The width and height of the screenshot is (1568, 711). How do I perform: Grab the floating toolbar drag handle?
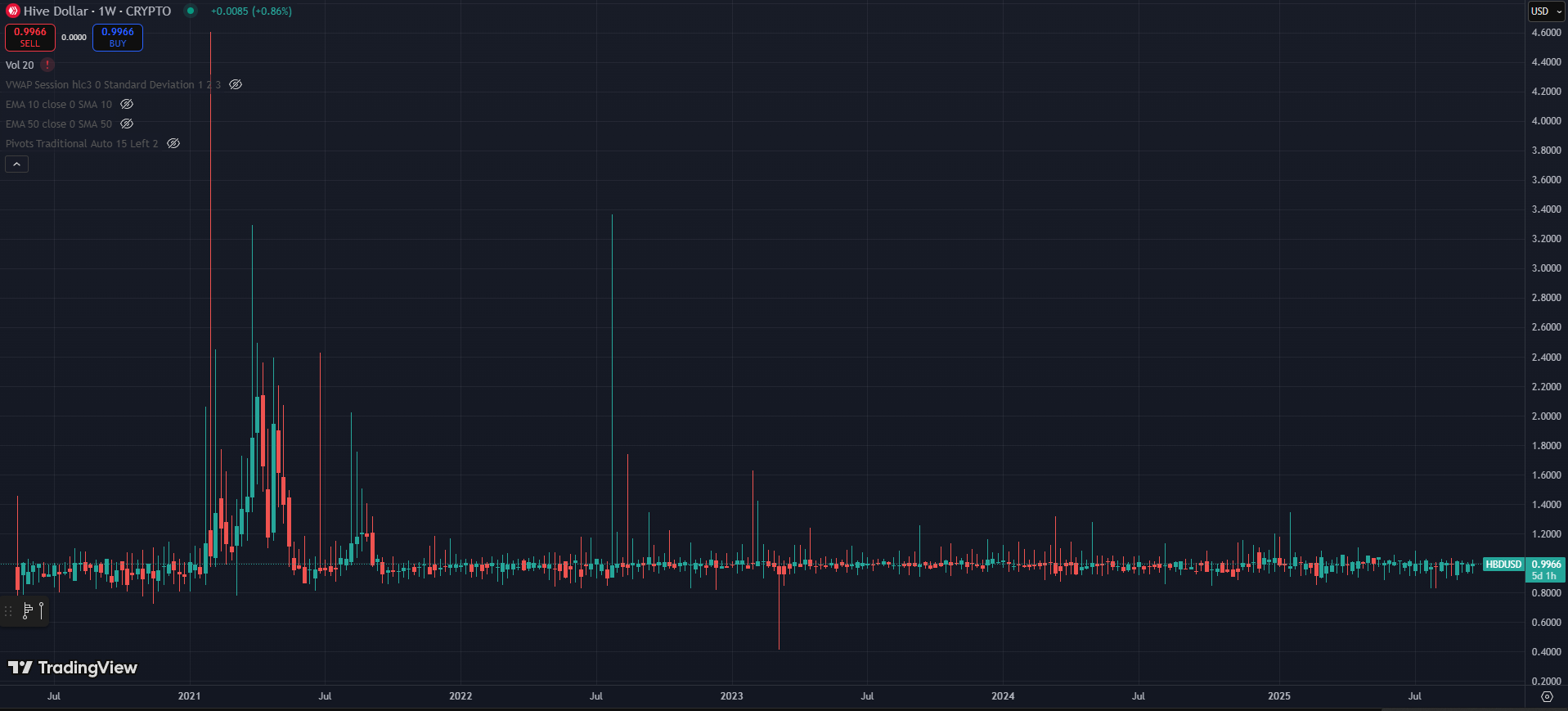[9, 611]
